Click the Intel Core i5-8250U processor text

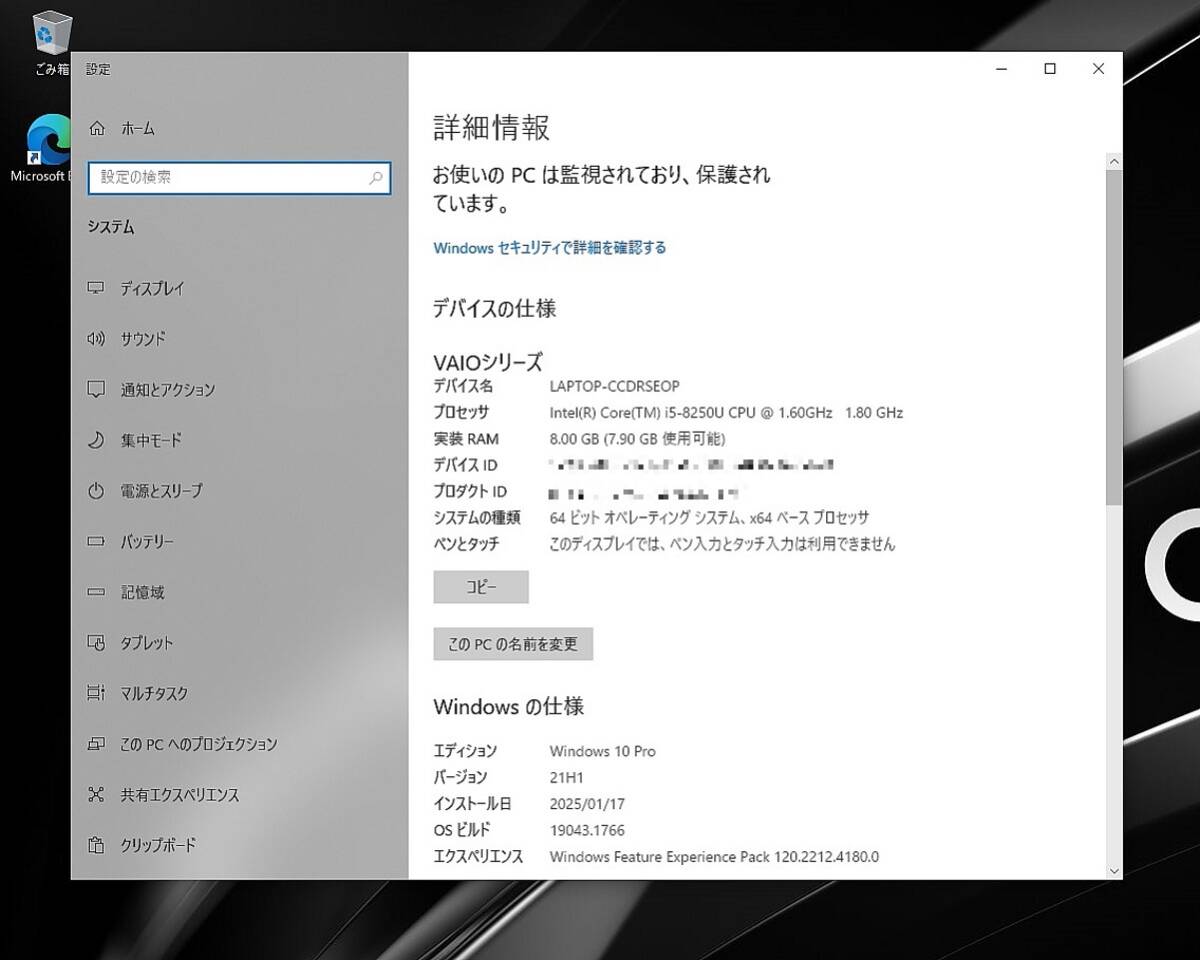point(726,412)
